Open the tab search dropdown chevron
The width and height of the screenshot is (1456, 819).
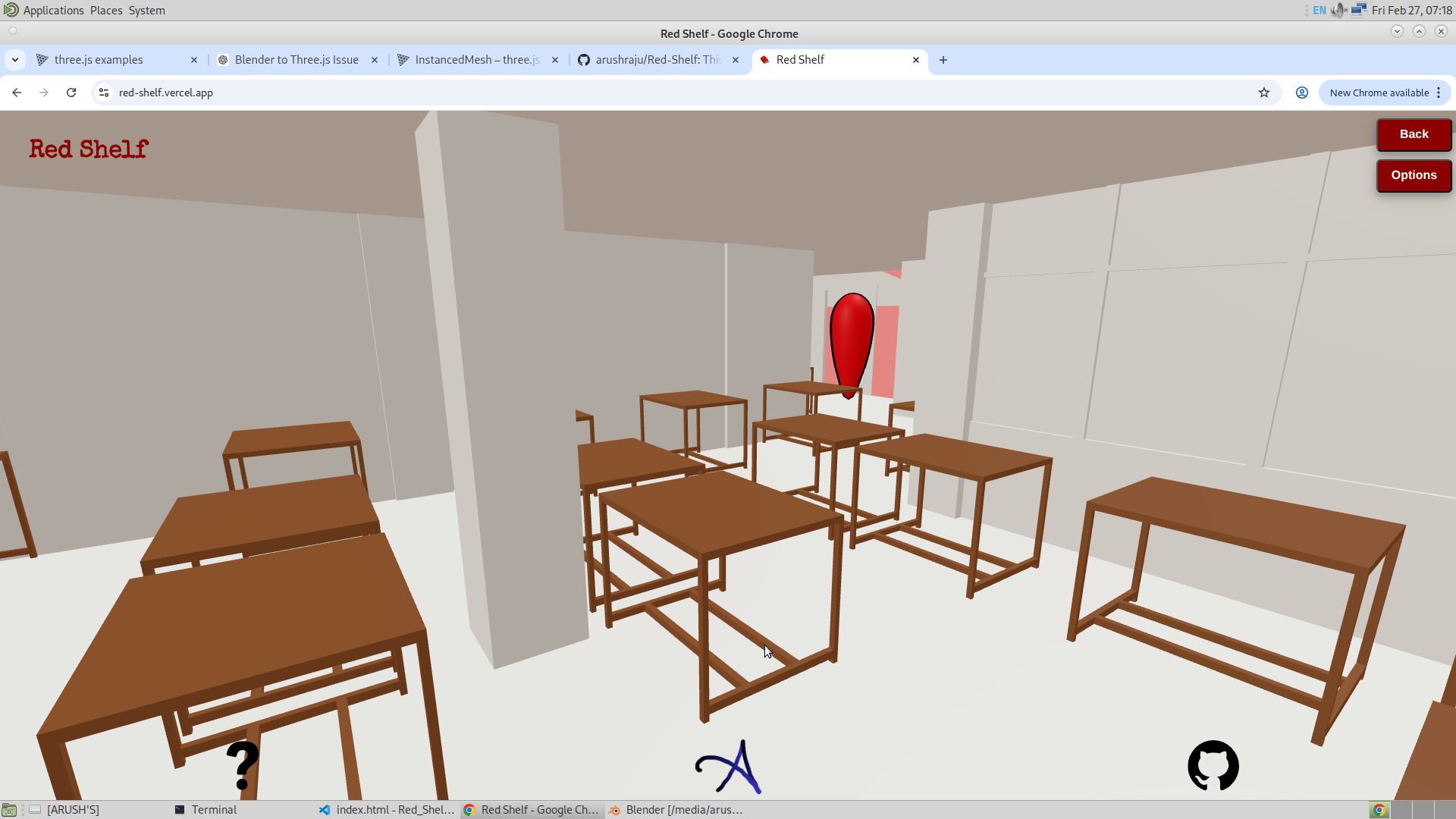(x=15, y=60)
